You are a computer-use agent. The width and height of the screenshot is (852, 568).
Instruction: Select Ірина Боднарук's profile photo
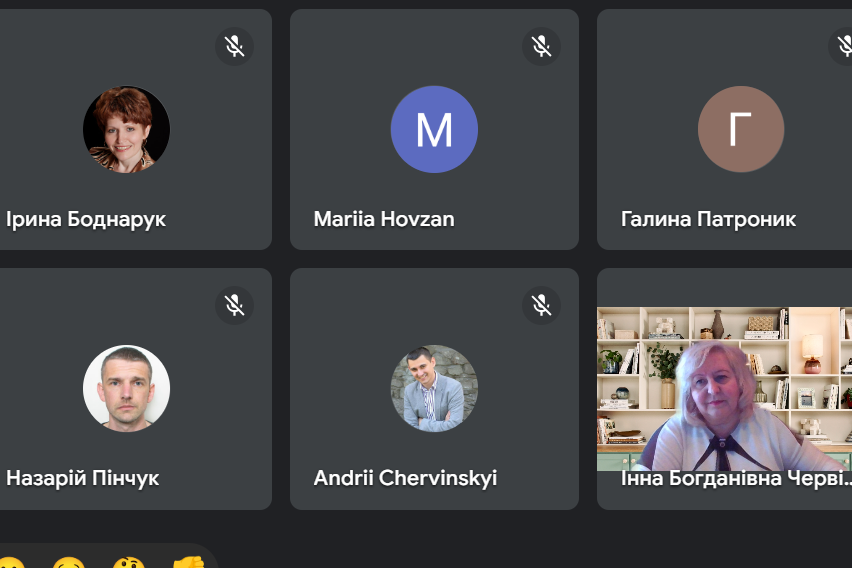127,129
